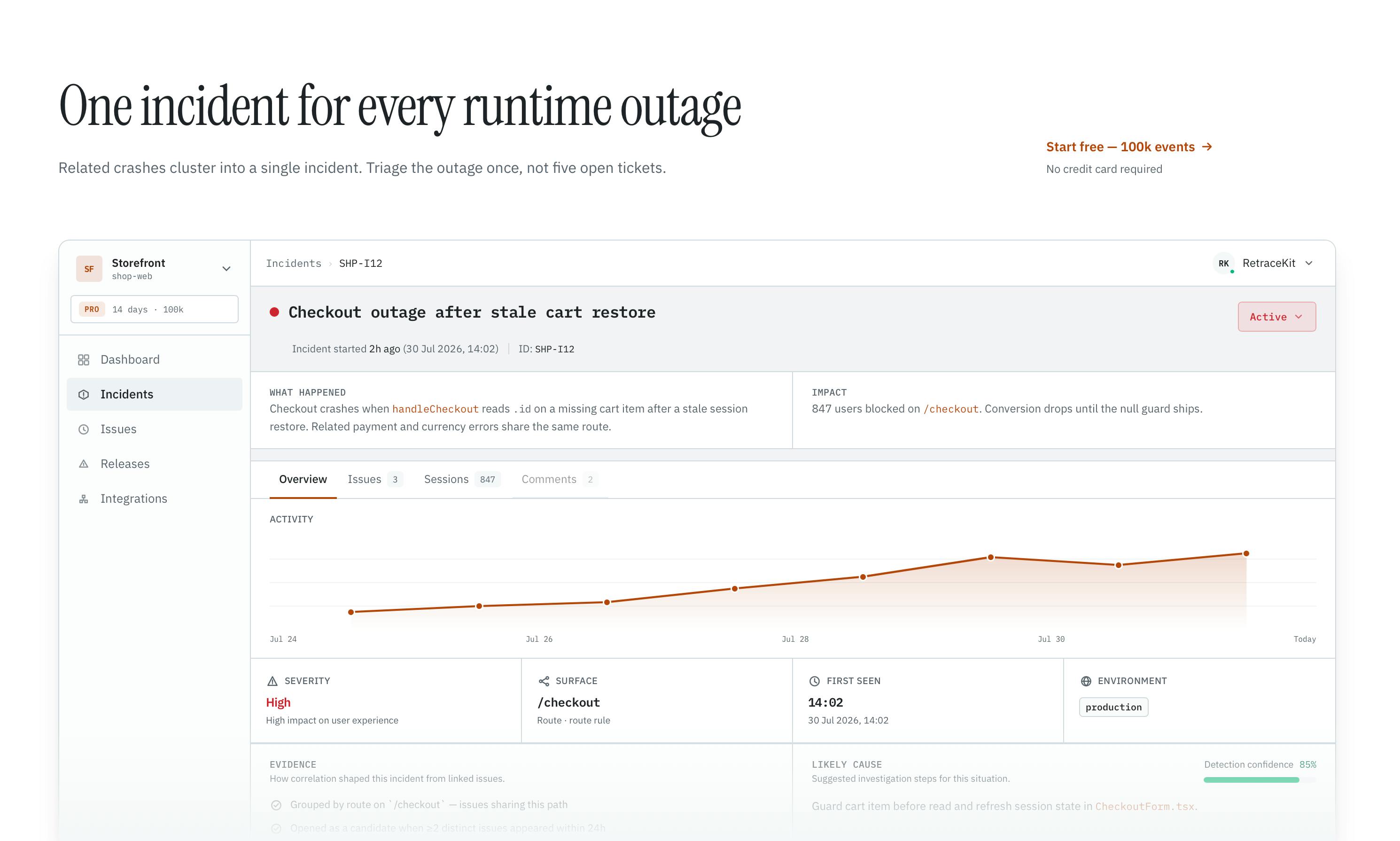Click the chart data point above Jul 30
The width and height of the screenshot is (1400, 841).
click(x=990, y=558)
